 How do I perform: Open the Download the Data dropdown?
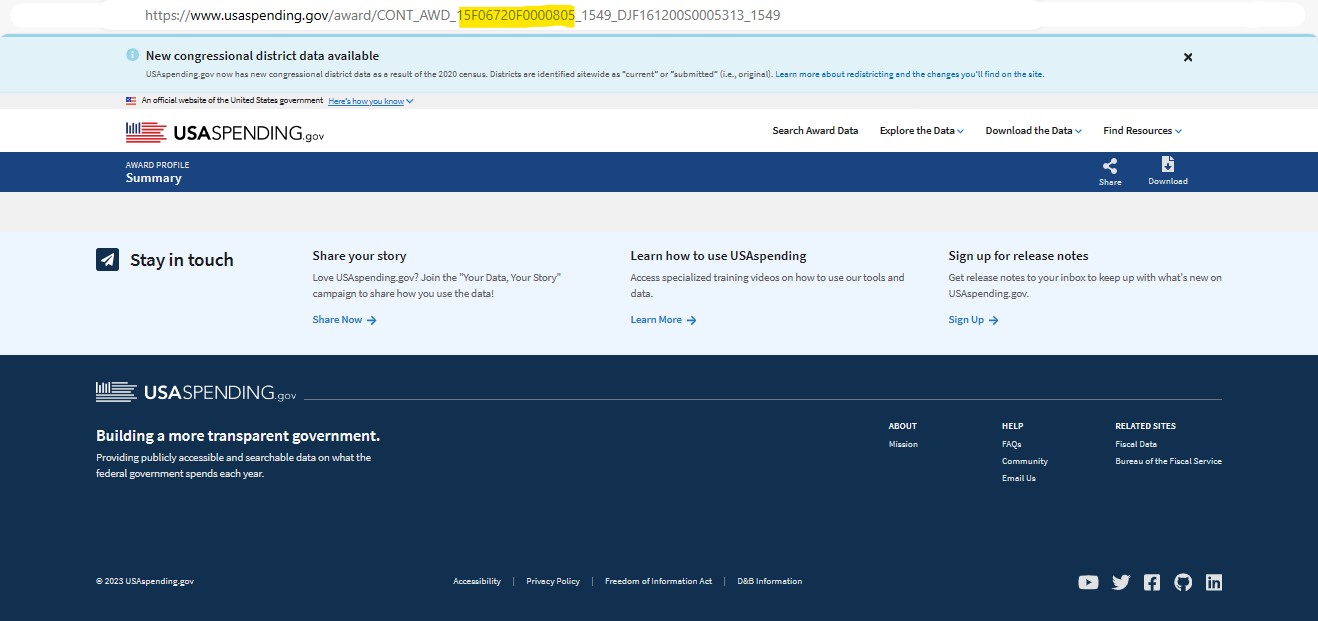(1034, 131)
